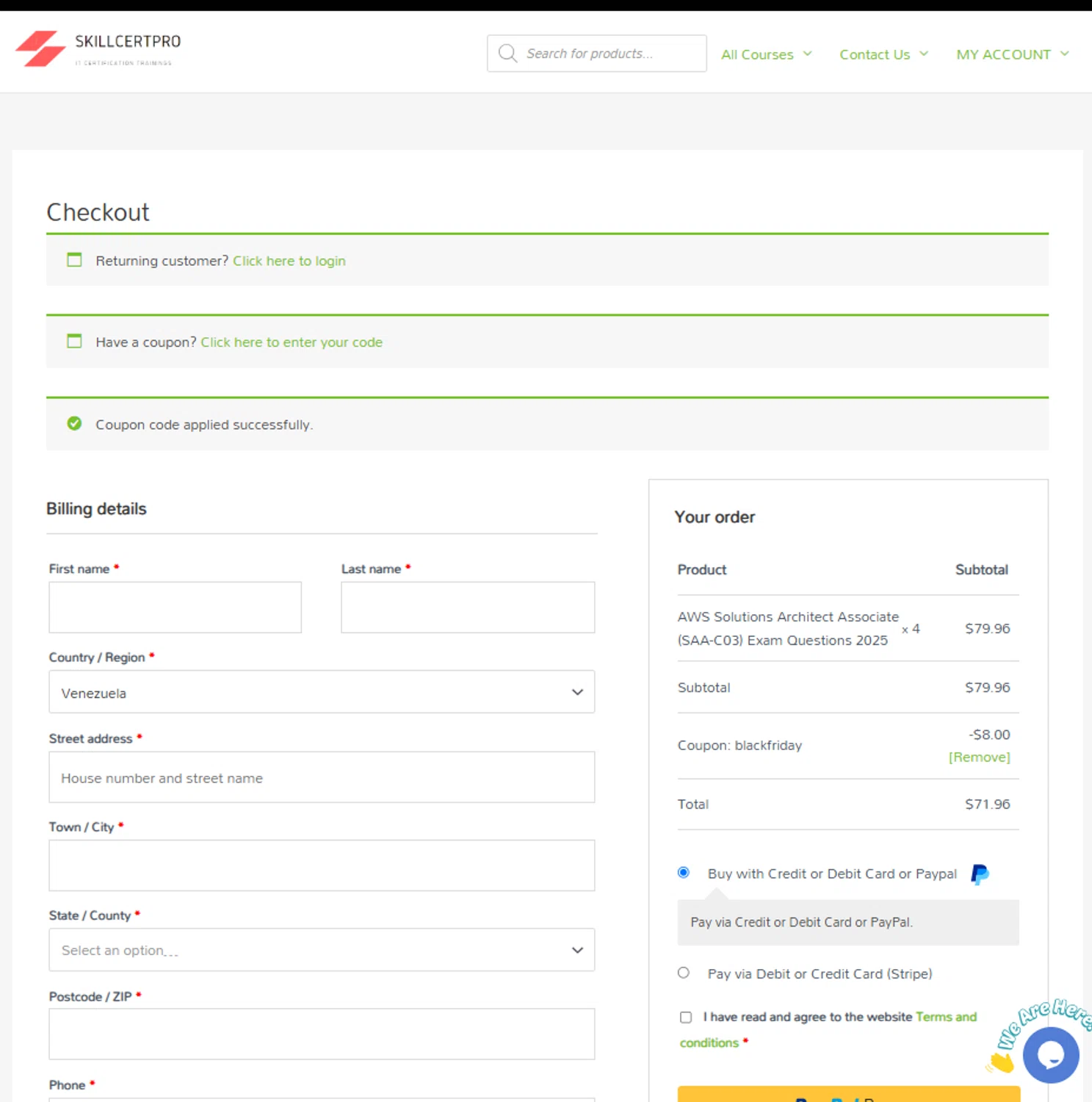1092x1102 pixels.
Task: Focus the Search for products field
Action: [597, 53]
